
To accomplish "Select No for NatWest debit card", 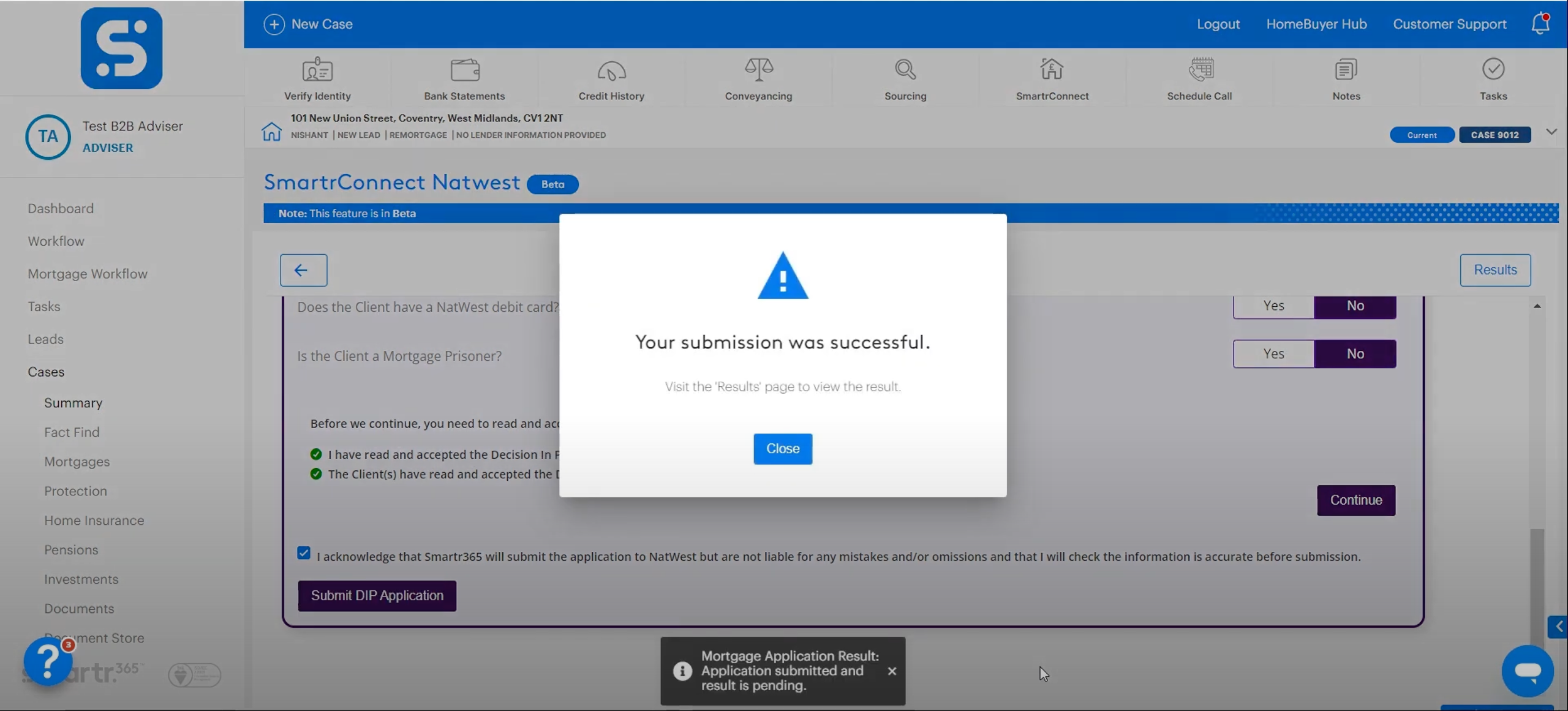I will point(1355,306).
